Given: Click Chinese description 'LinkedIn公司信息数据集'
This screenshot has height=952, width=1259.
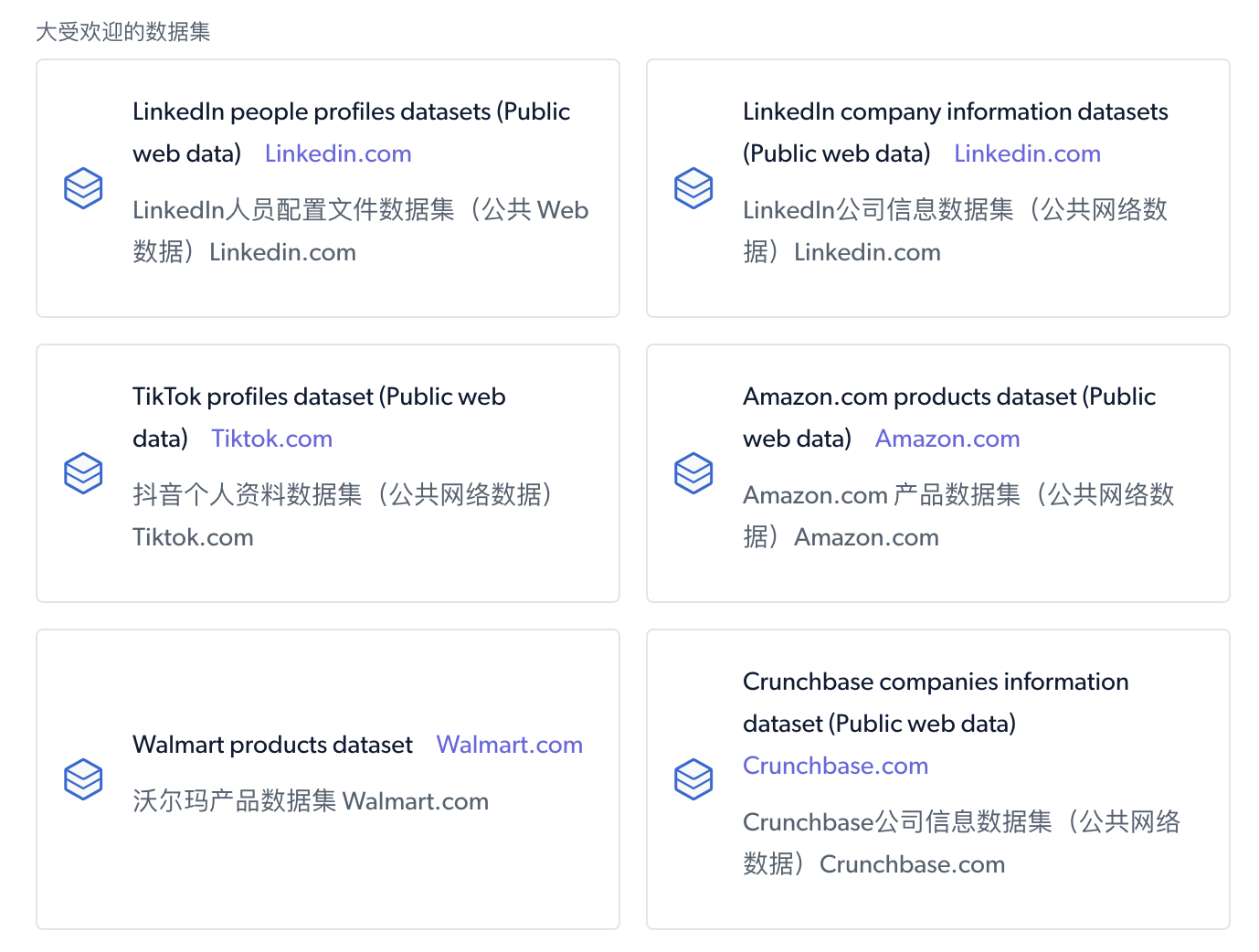Looking at the screenshot, I should (x=878, y=210).
